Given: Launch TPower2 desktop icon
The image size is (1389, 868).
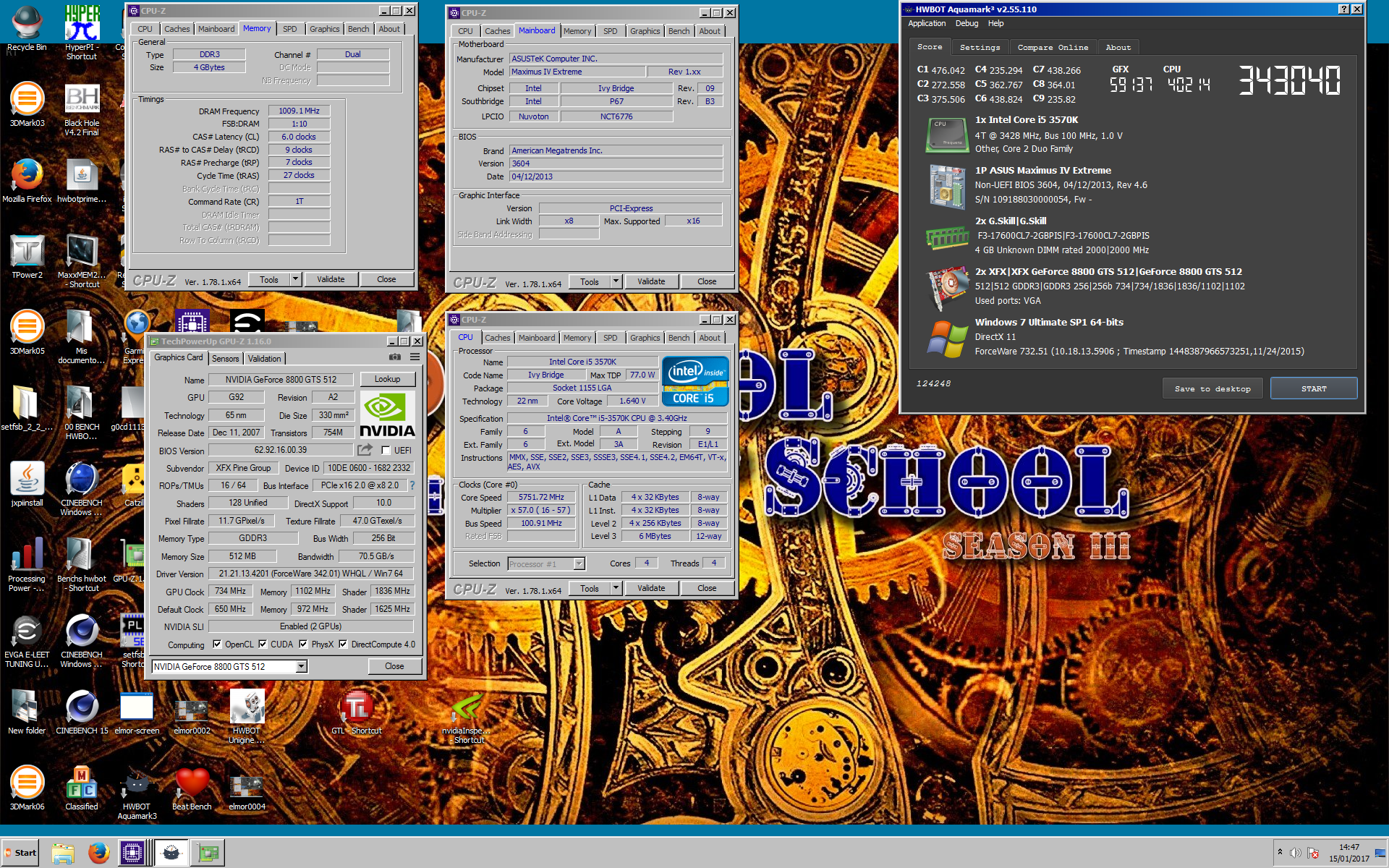Looking at the screenshot, I should pyautogui.click(x=27, y=257).
